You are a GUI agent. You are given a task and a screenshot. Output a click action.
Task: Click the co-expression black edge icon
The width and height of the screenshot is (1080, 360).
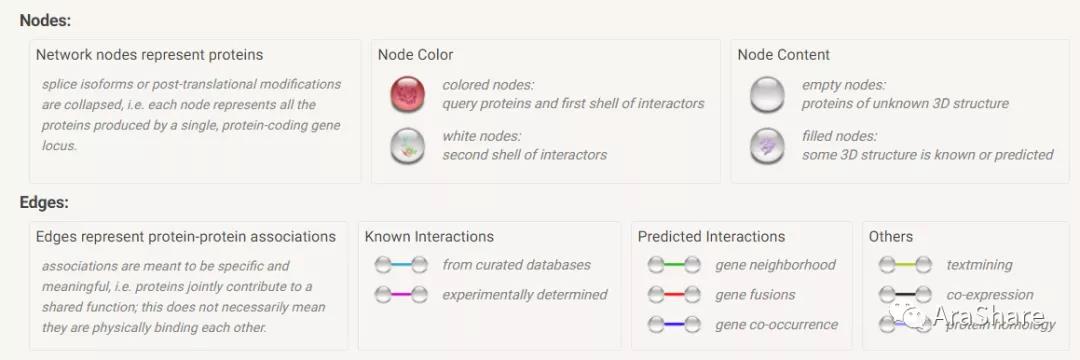tap(905, 295)
